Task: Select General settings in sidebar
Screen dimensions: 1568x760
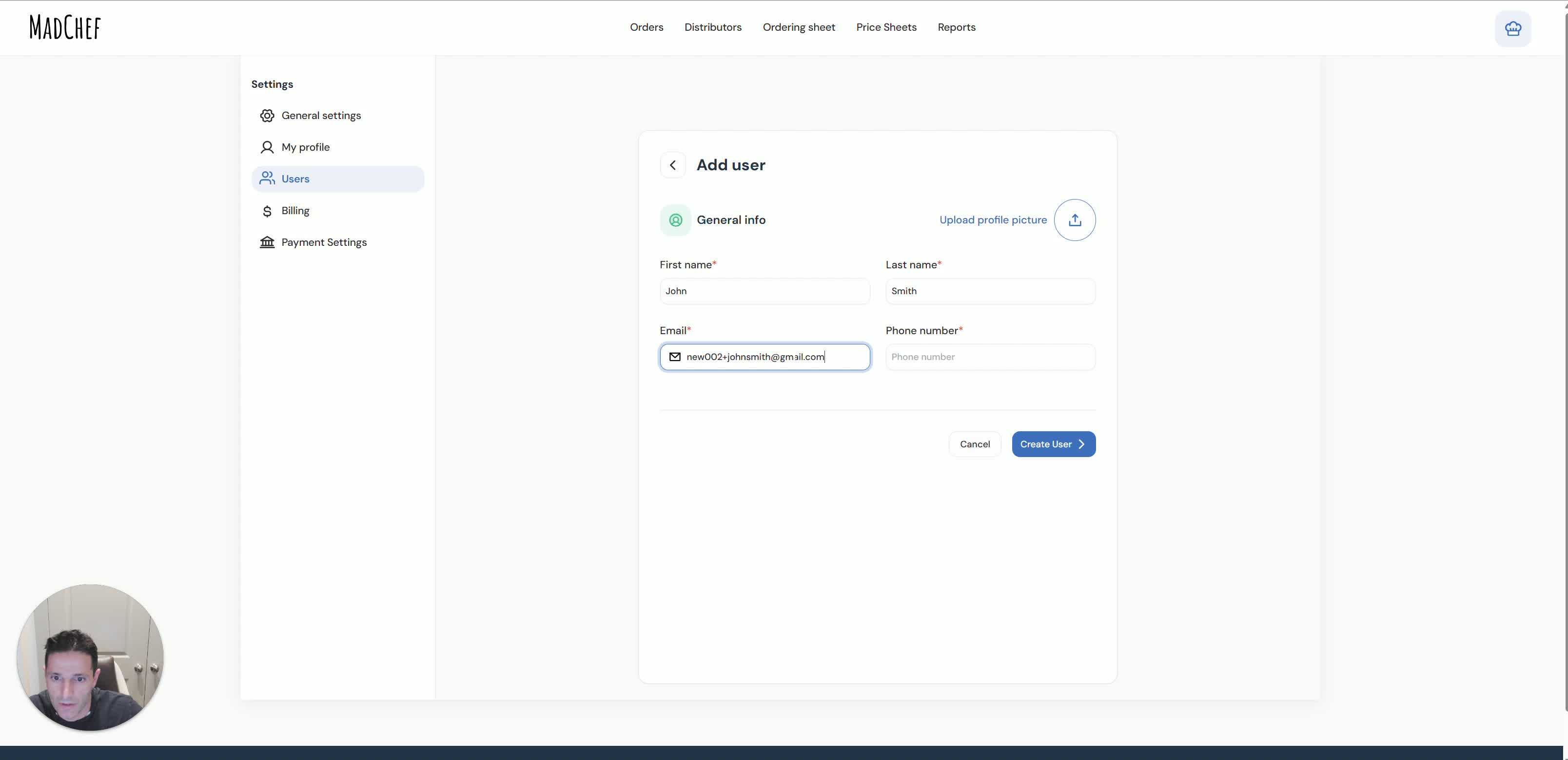Action: coord(338,116)
